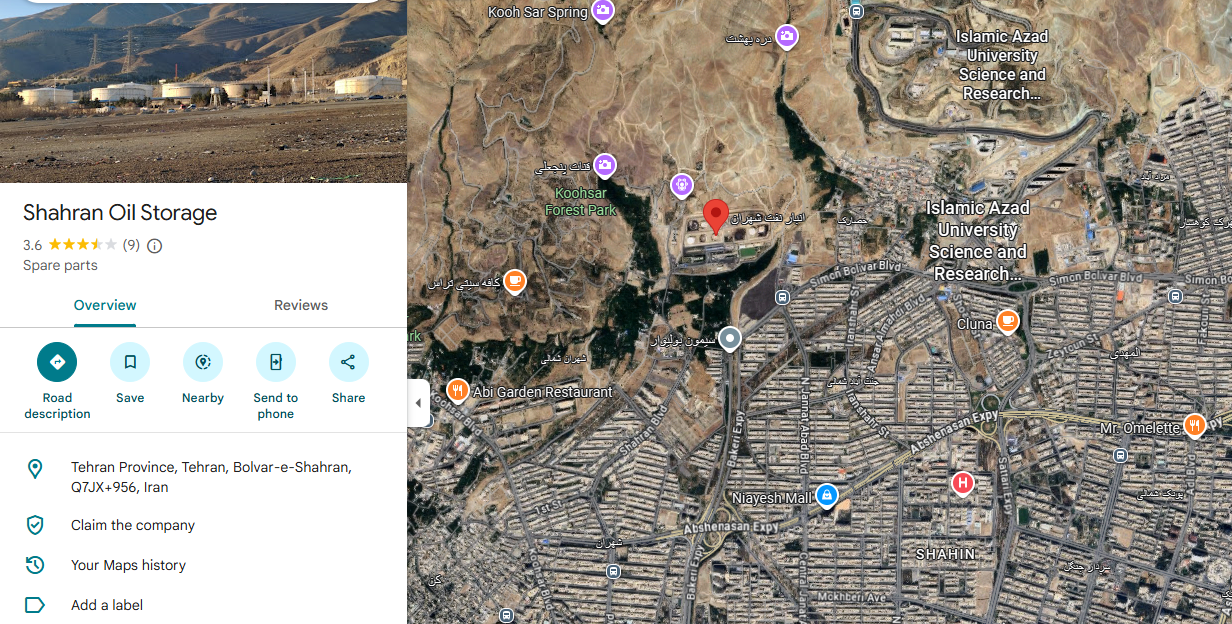
Task: Click the Mr. Omelette text label
Action: point(1140,428)
